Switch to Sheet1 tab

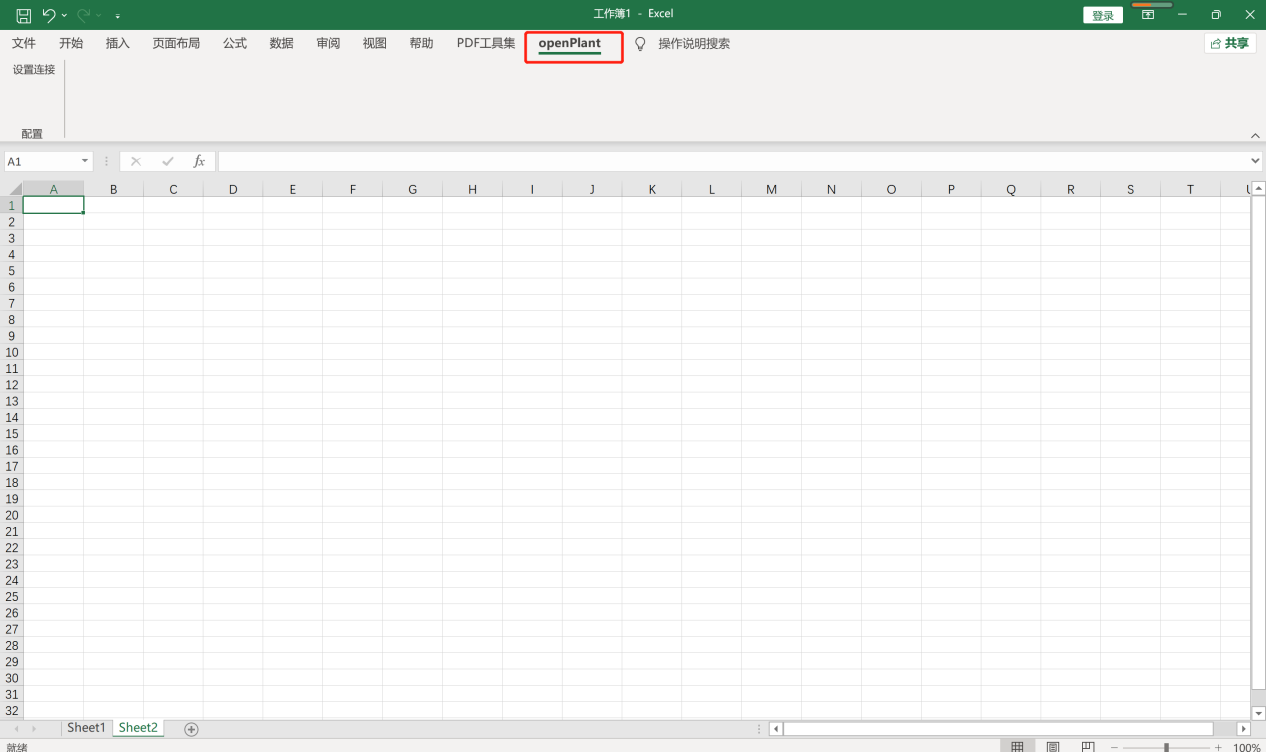[86, 728]
